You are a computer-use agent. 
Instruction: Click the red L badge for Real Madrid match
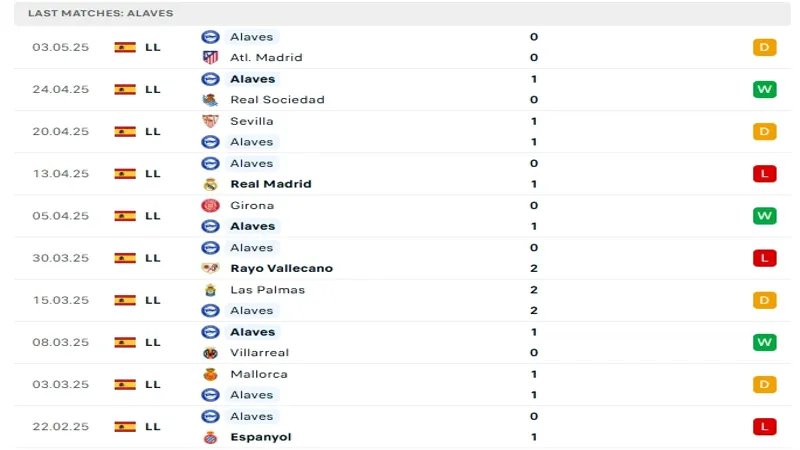pyautogui.click(x=765, y=174)
